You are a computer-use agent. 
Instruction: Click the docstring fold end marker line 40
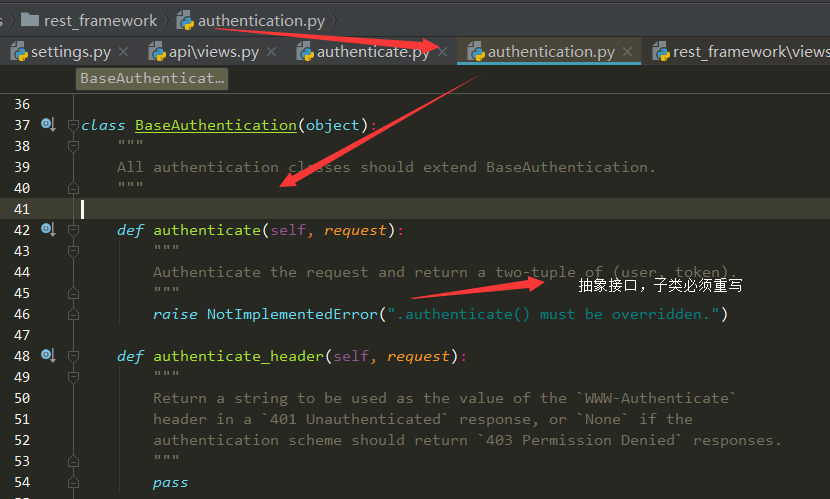tap(73, 188)
